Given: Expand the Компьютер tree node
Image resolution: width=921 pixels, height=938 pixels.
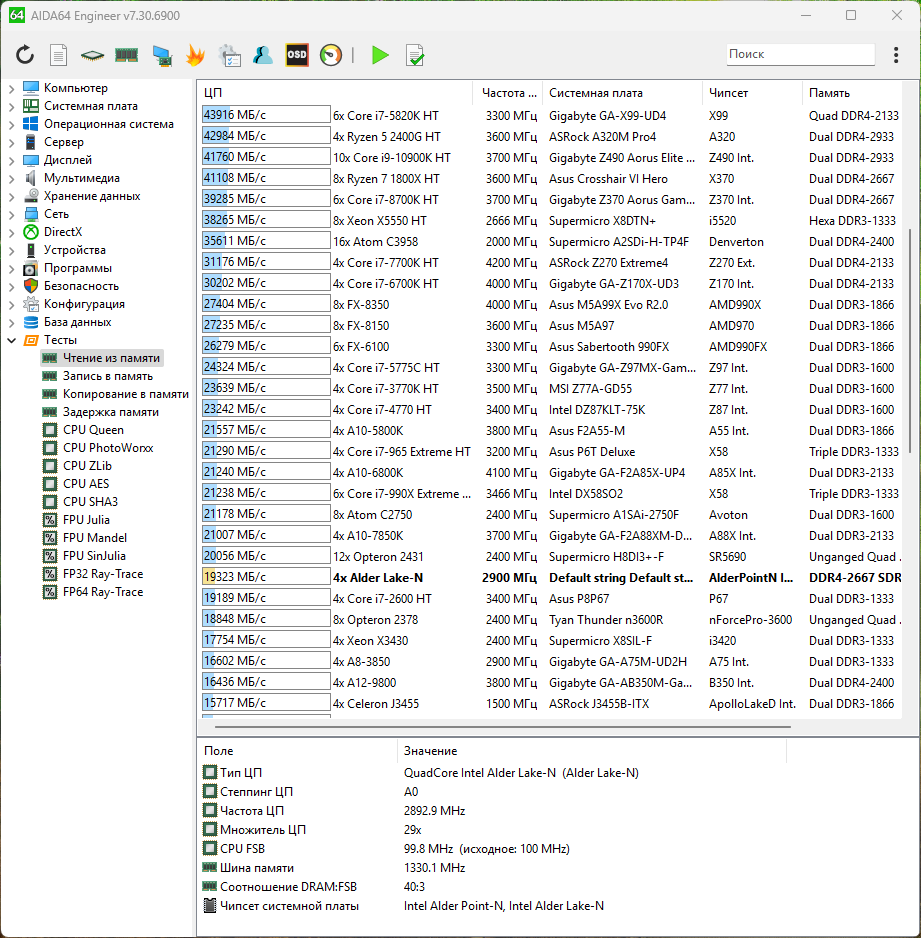Looking at the screenshot, I should [12, 88].
